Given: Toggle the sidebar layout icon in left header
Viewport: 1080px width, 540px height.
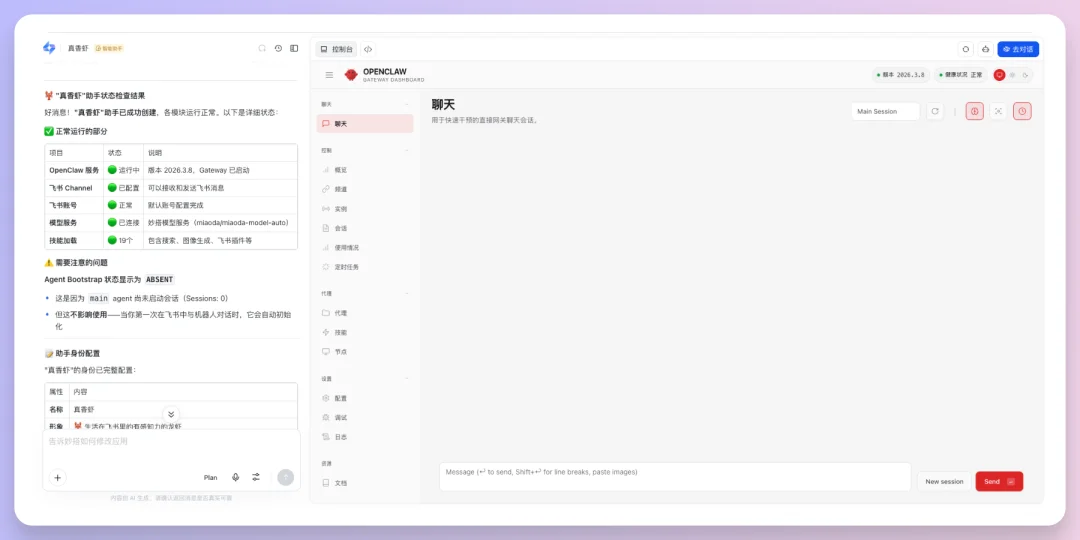Looking at the screenshot, I should 294,48.
